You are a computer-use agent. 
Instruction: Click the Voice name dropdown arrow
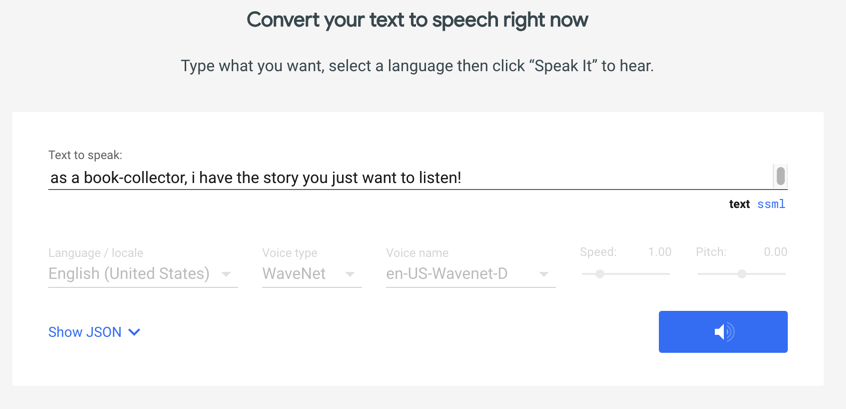(x=544, y=274)
